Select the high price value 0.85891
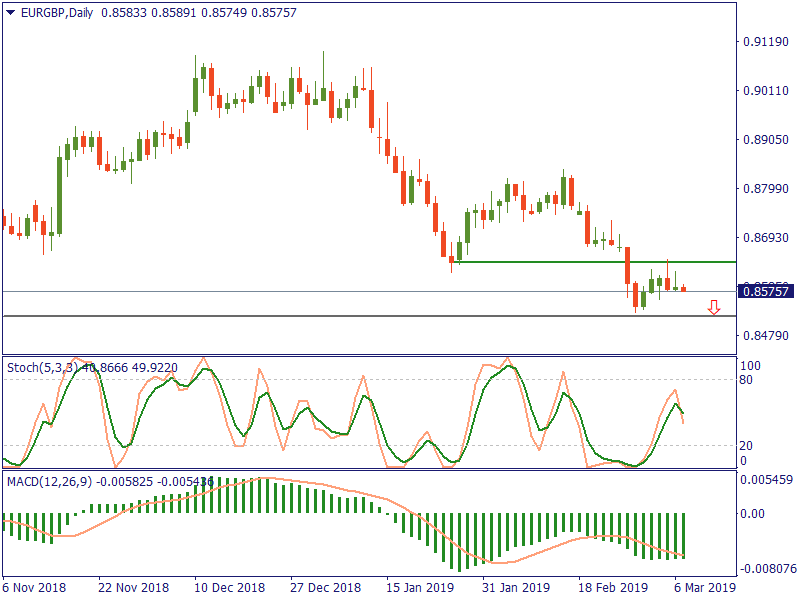 coord(174,13)
